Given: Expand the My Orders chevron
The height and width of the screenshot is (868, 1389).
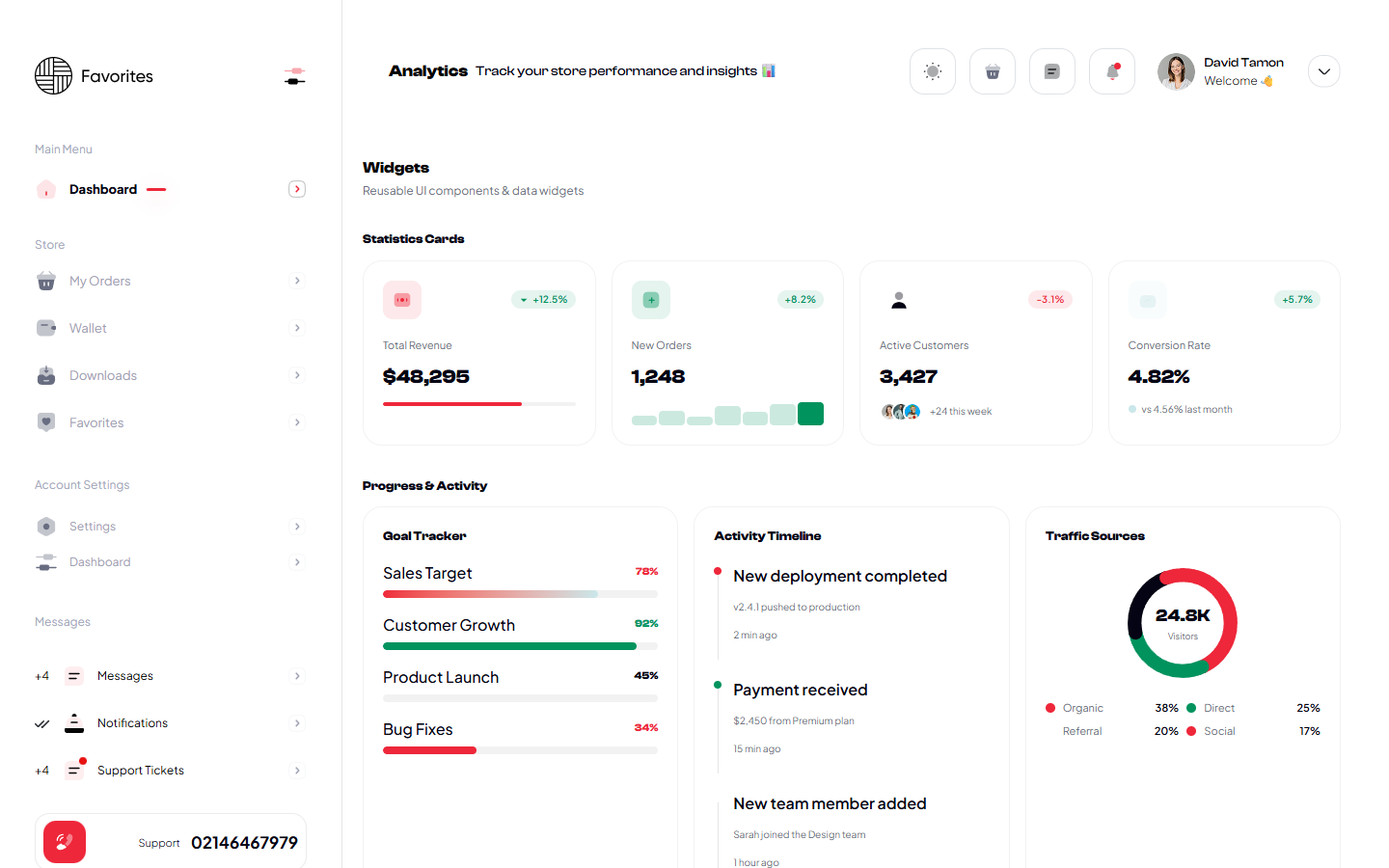Looking at the screenshot, I should pos(297,281).
